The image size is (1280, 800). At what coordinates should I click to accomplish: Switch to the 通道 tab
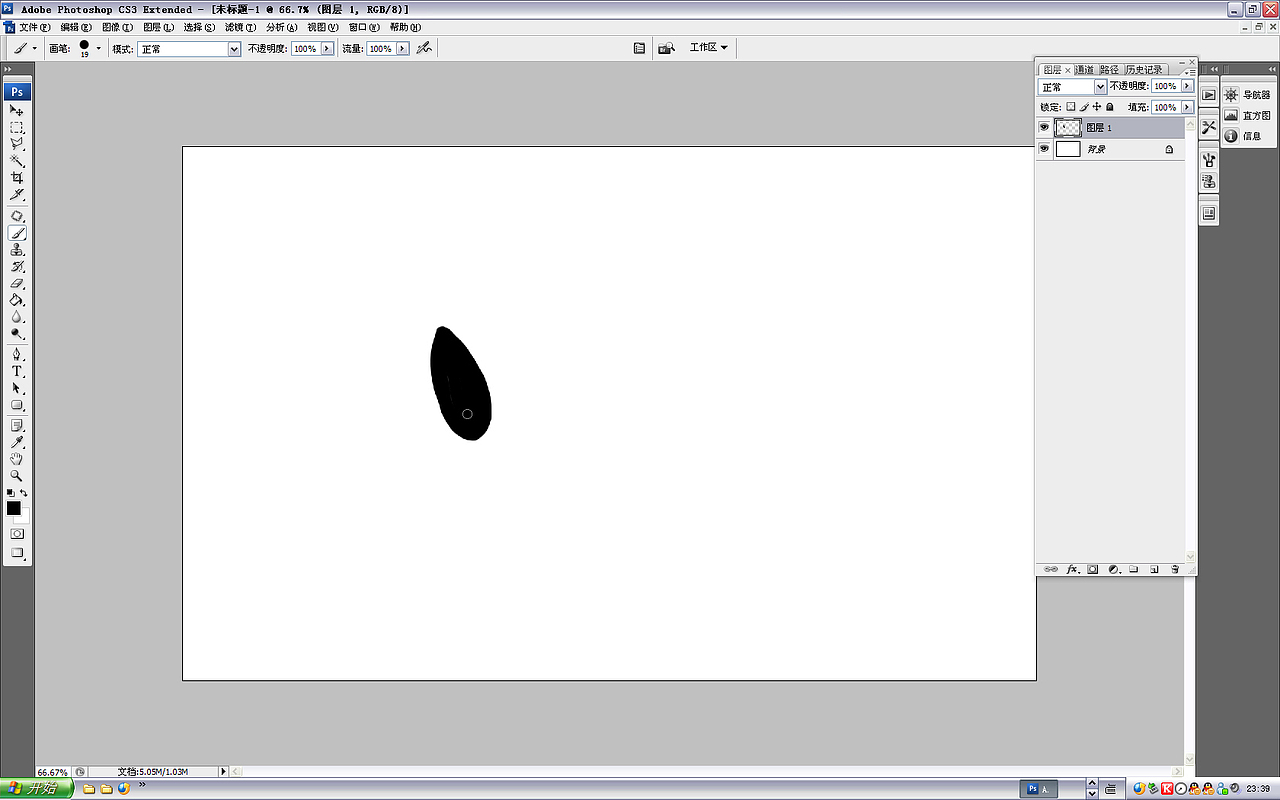pos(1085,70)
